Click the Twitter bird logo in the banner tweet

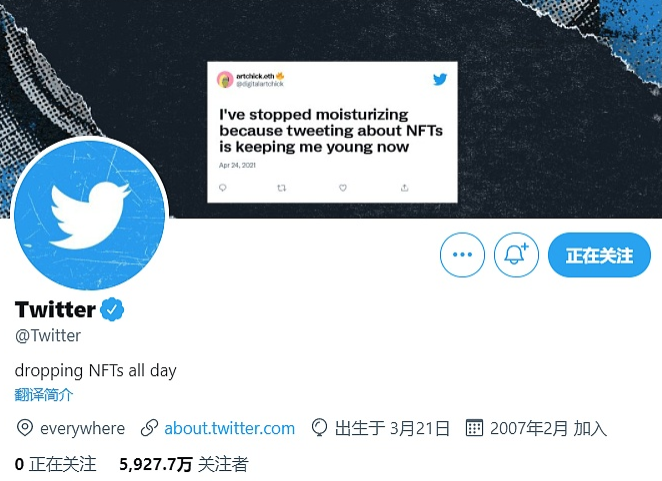pos(440,79)
